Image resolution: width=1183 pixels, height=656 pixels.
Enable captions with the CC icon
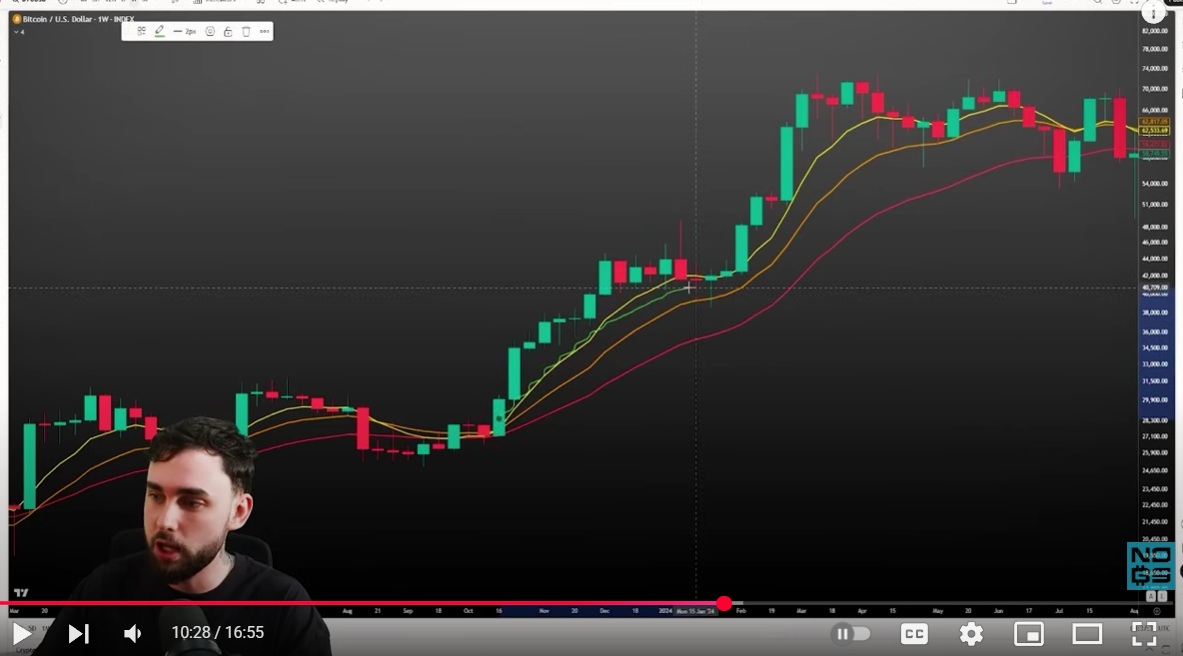(x=913, y=633)
